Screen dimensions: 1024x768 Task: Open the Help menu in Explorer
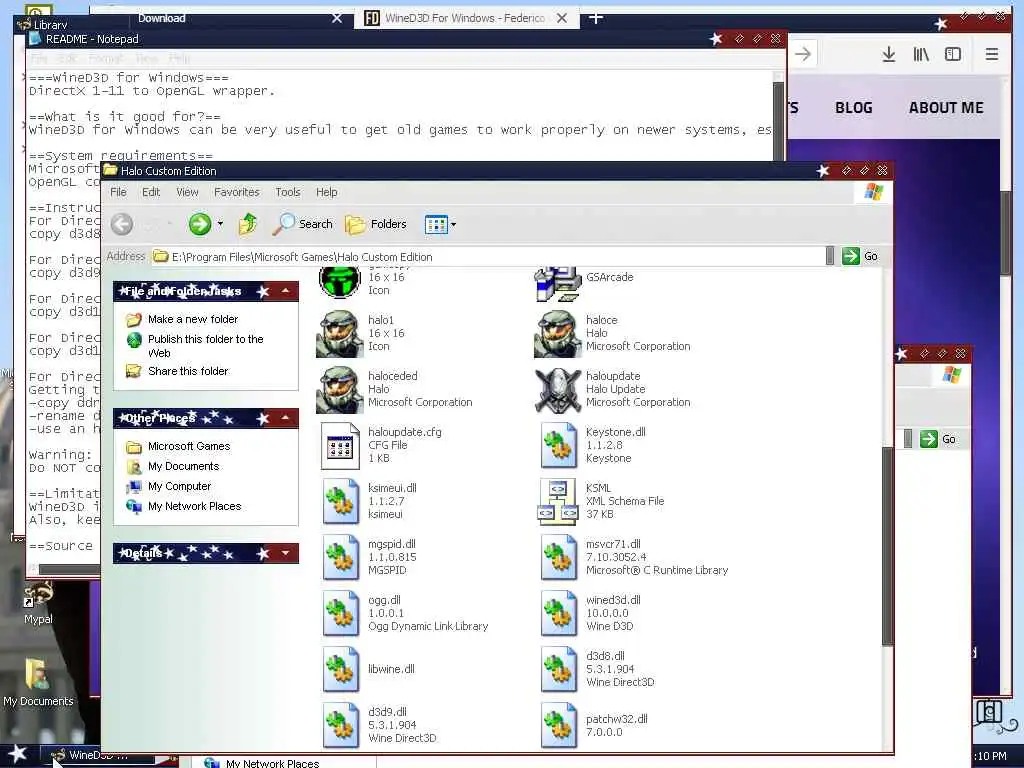click(327, 192)
